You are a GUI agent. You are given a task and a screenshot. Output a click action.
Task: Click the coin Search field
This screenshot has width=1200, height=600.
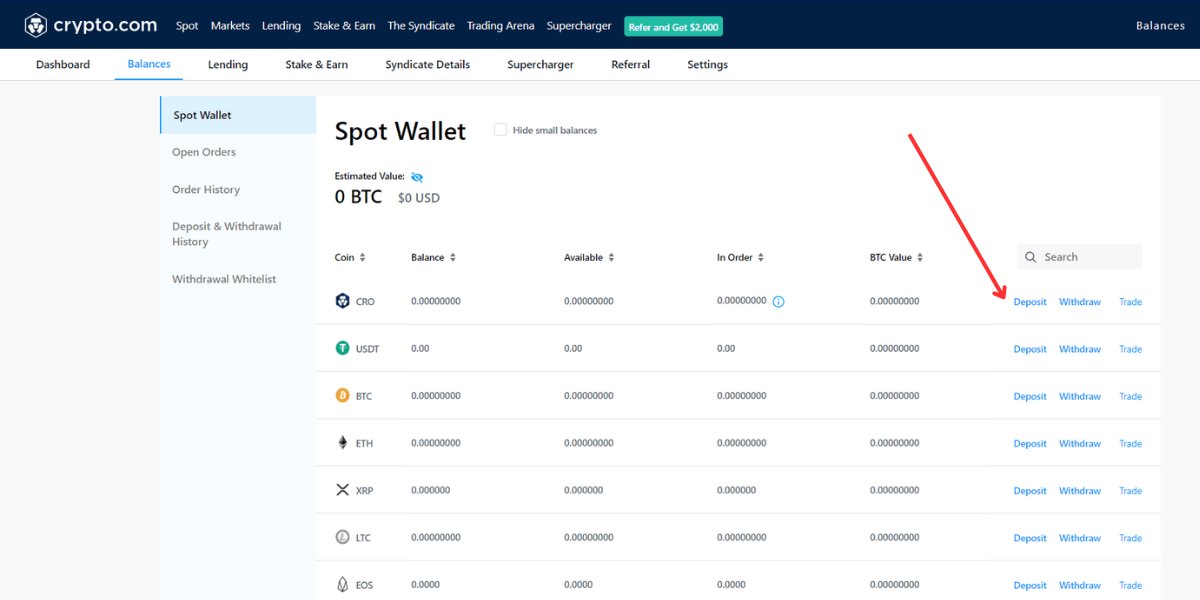1079,257
